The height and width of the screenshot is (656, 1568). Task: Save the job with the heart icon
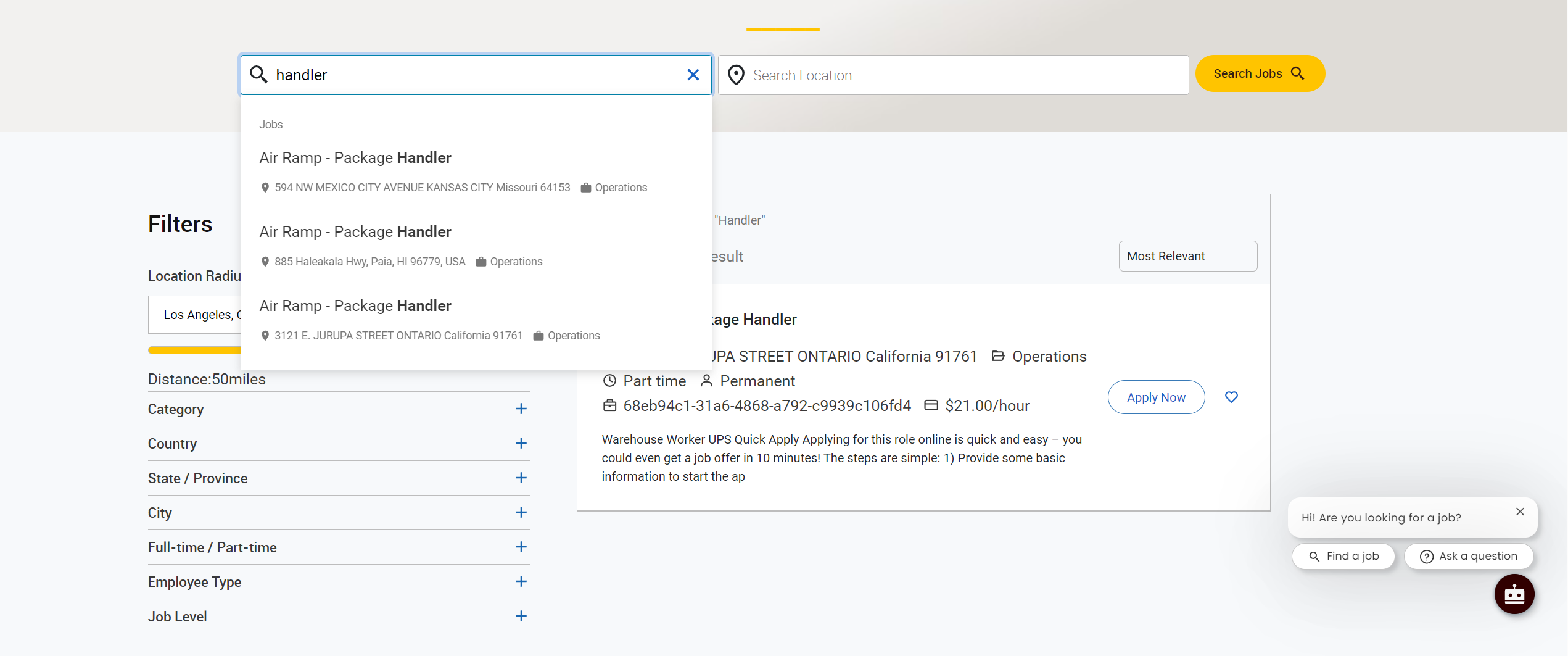coord(1231,397)
